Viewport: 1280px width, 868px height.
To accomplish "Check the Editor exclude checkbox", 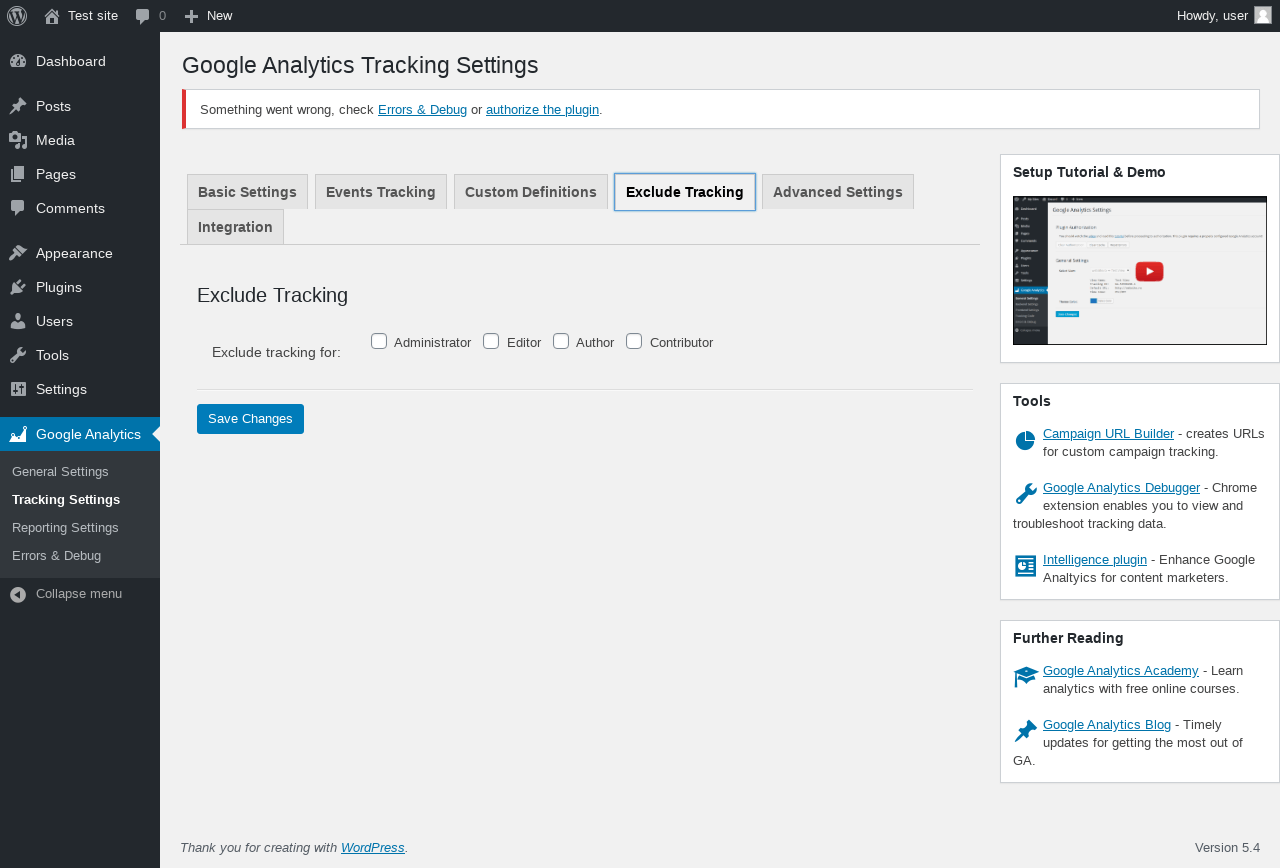I will [x=491, y=341].
